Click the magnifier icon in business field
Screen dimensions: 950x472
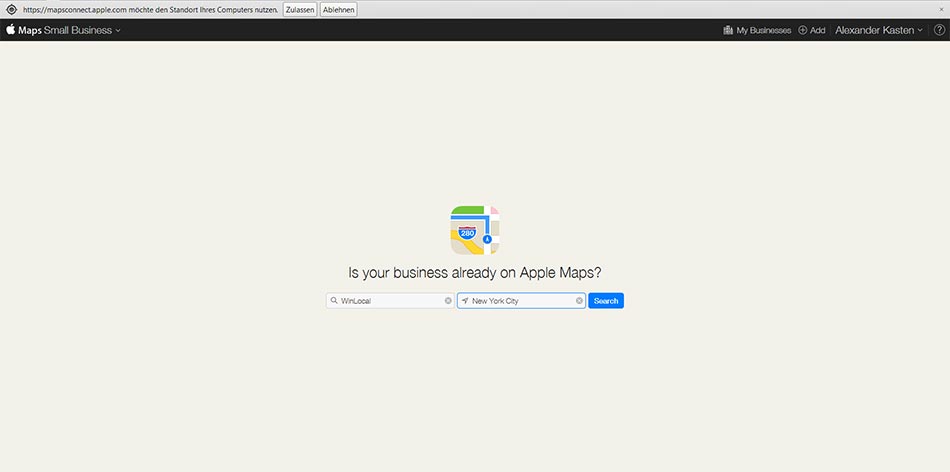tap(334, 301)
